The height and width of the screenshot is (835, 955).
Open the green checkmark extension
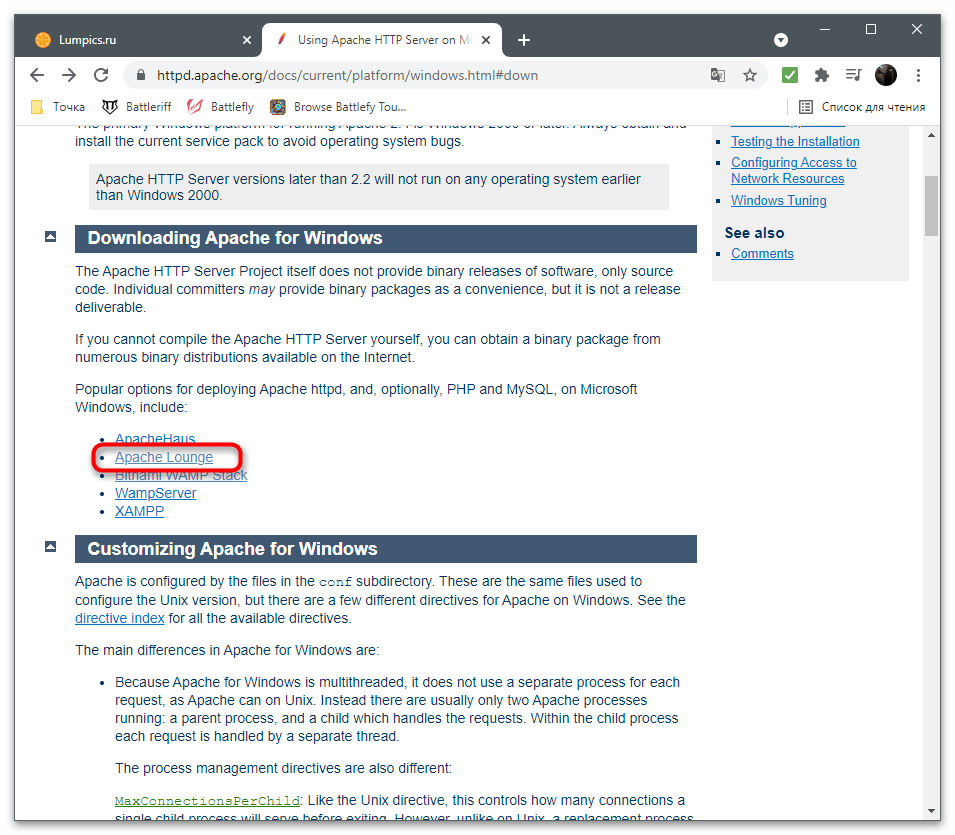[x=789, y=75]
